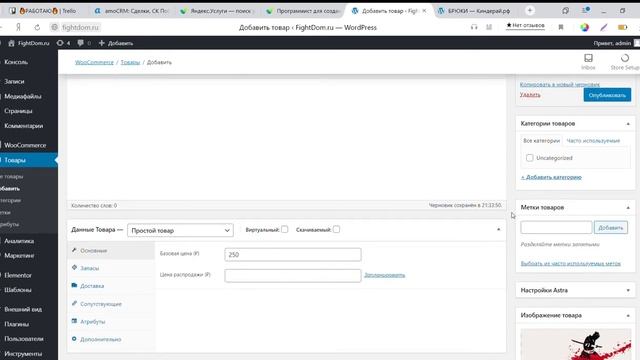Open the Простой товар product type dropdown

[x=180, y=230]
